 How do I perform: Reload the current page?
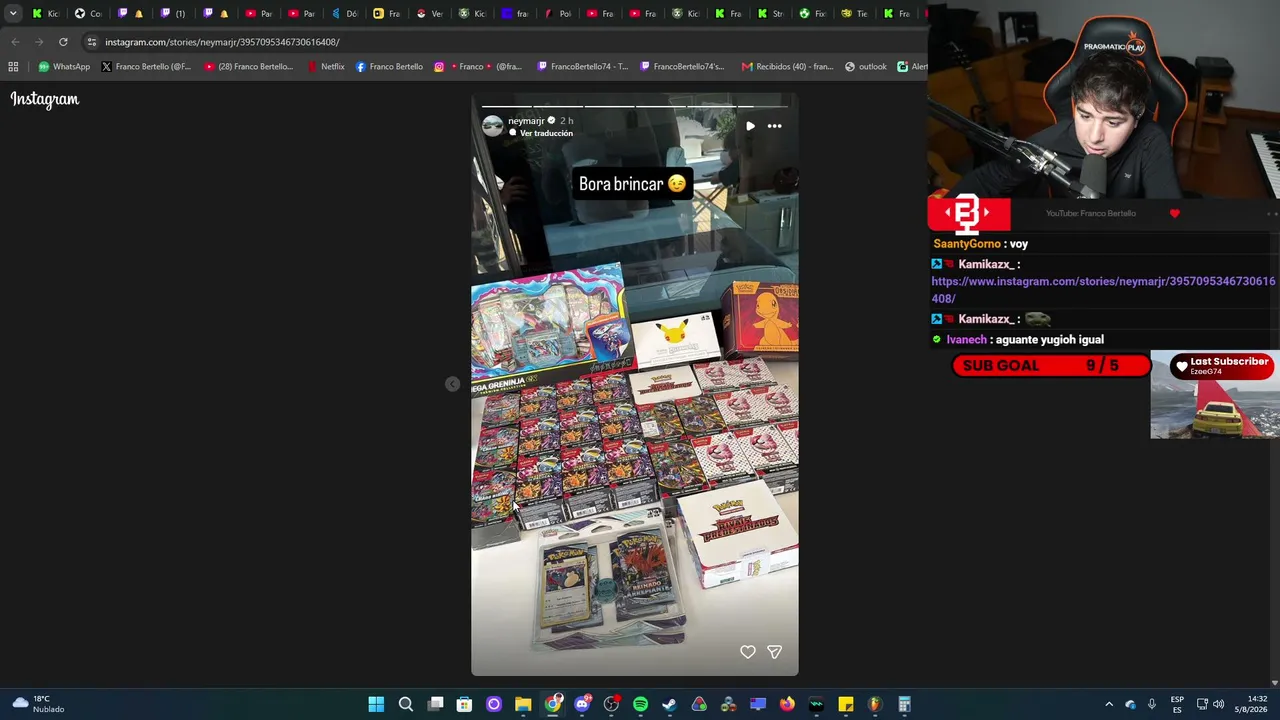63,42
